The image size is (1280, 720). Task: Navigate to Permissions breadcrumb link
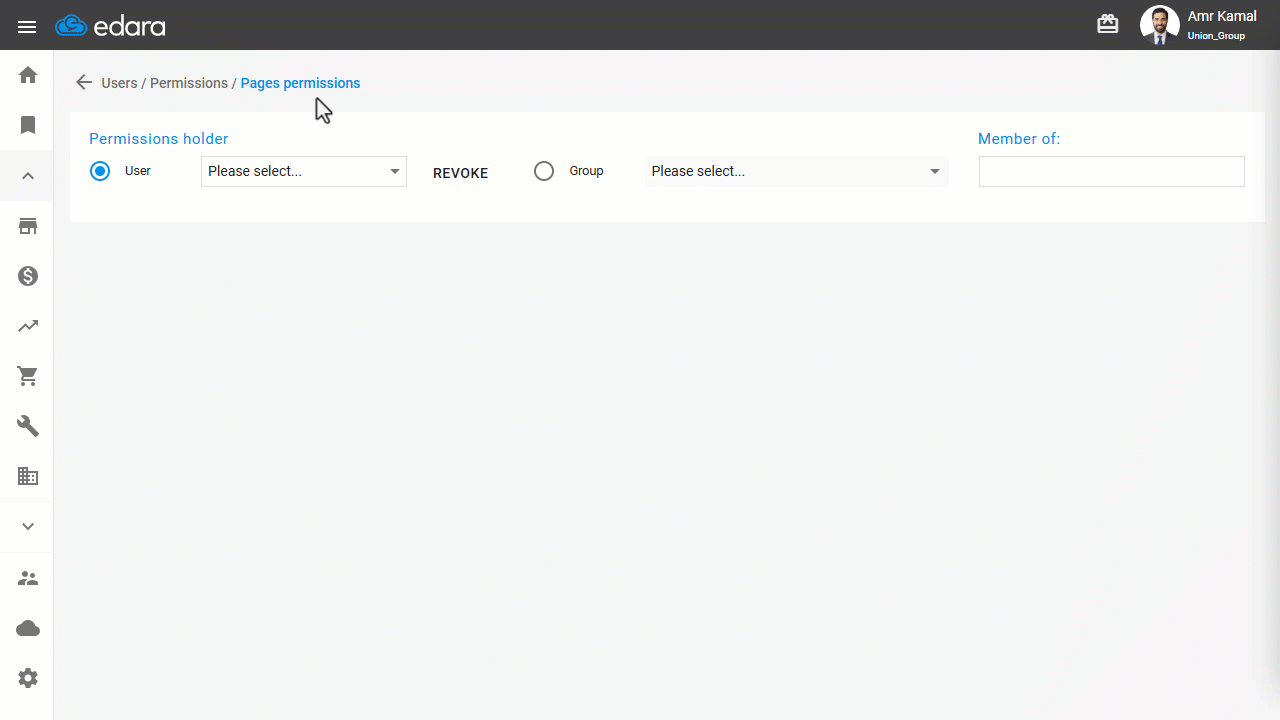pyautogui.click(x=189, y=83)
